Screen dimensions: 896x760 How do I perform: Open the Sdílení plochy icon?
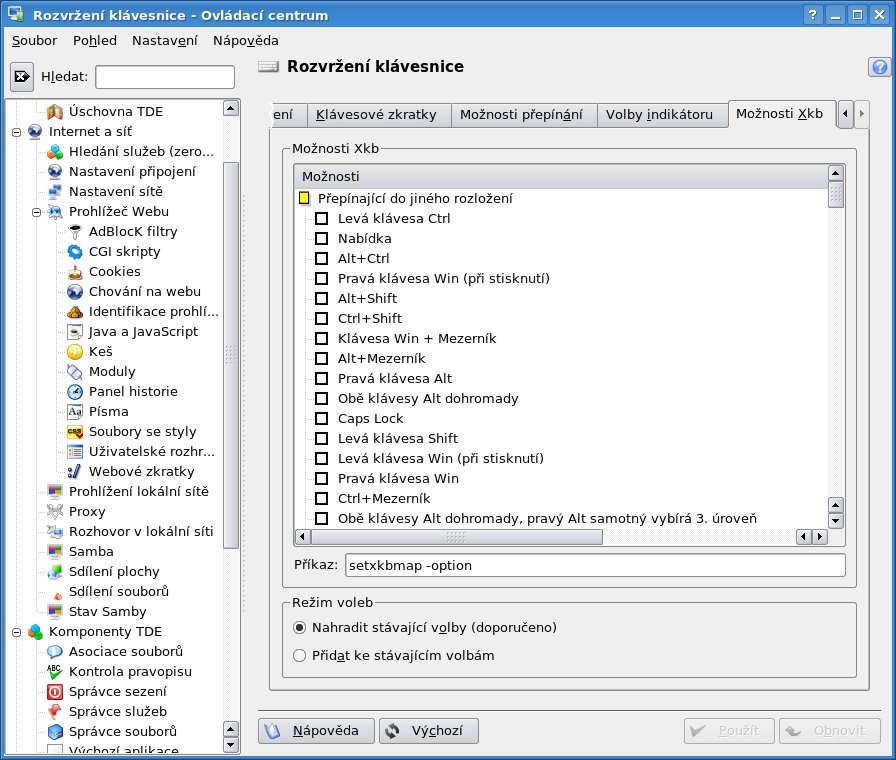55,571
